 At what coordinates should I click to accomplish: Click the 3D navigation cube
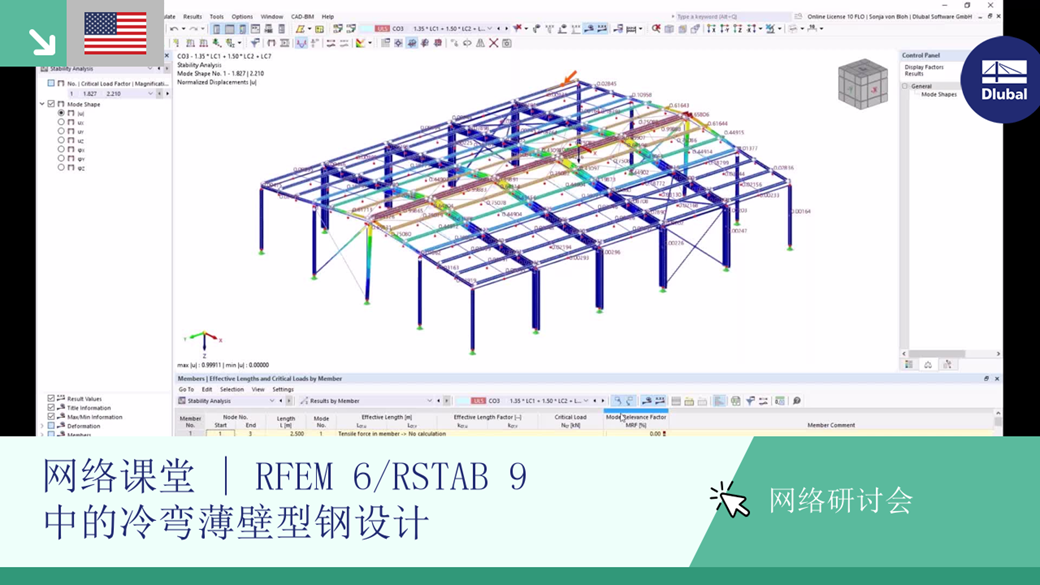(862, 84)
